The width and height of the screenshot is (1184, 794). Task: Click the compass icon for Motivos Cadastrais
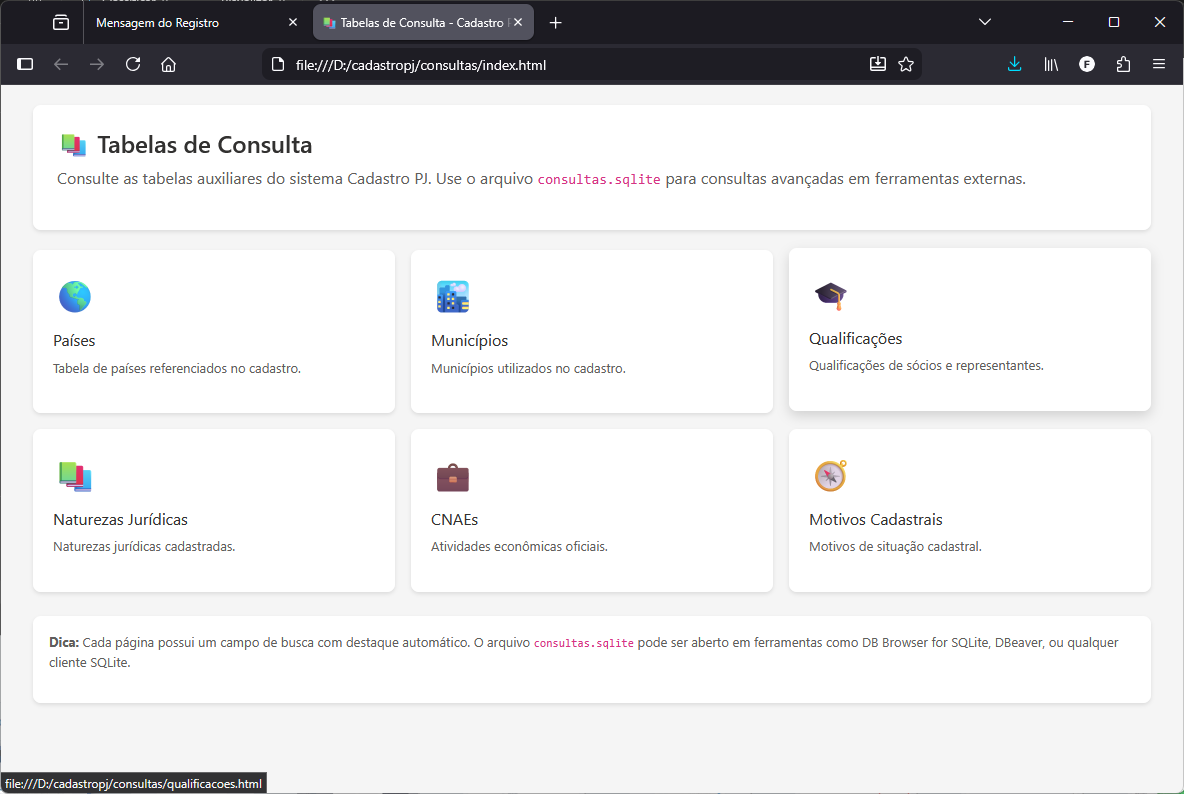[830, 476]
